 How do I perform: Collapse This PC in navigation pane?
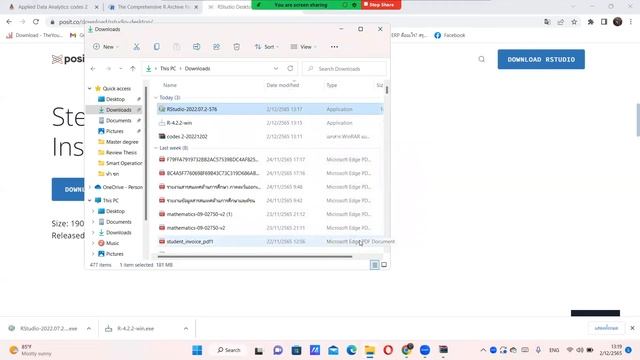[x=90, y=200]
